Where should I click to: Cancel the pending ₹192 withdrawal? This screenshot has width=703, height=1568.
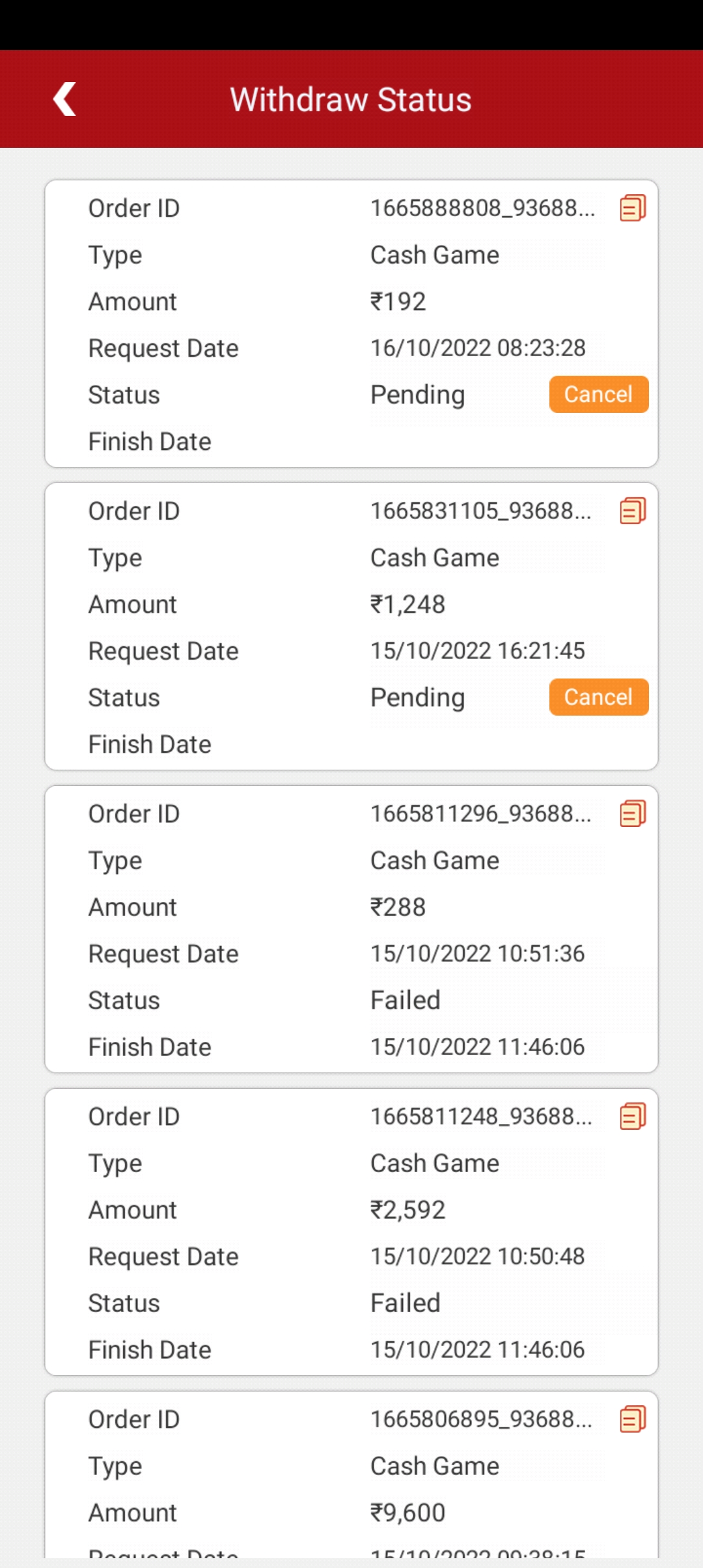pyautogui.click(x=599, y=395)
